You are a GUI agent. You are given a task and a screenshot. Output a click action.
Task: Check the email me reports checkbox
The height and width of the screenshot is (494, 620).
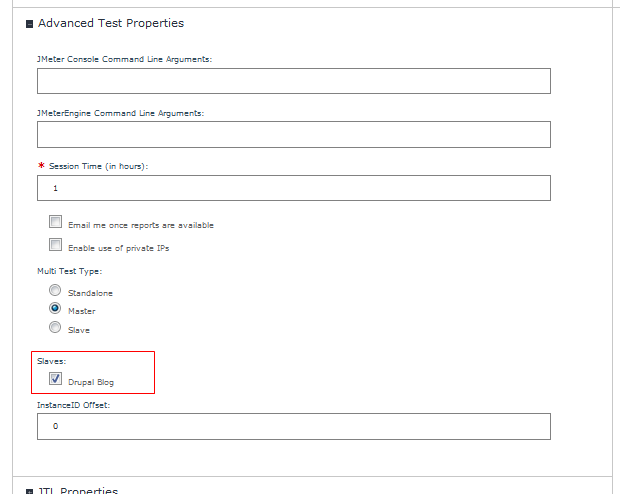(x=55, y=221)
